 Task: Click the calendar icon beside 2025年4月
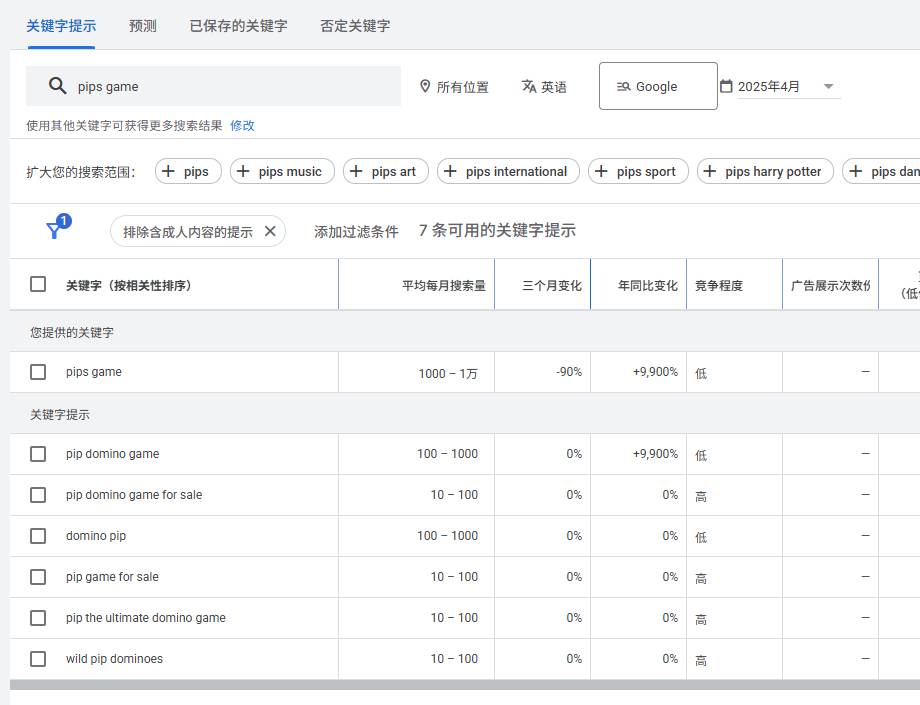(x=726, y=86)
